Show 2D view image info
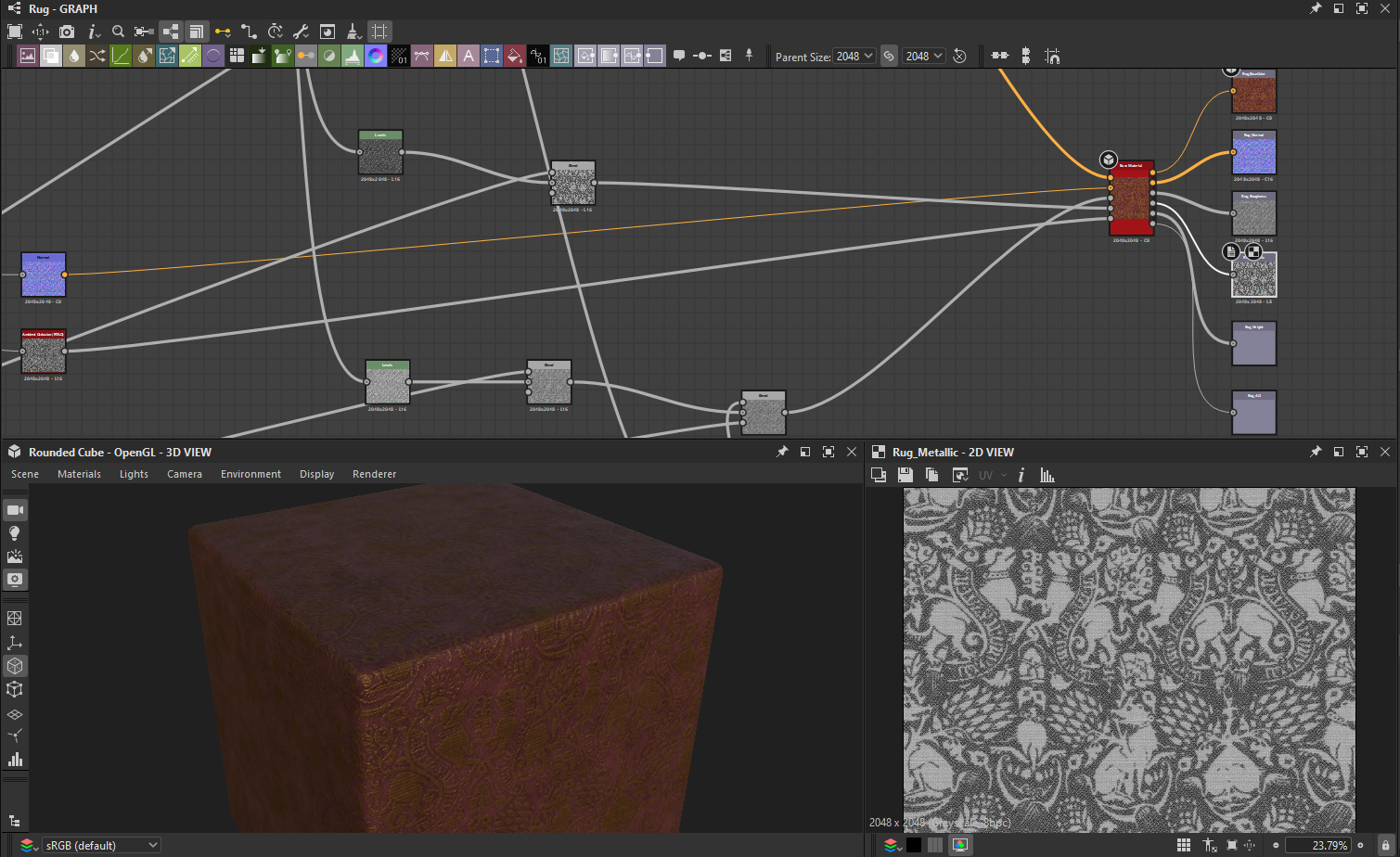This screenshot has width=1400, height=857. [1021, 475]
